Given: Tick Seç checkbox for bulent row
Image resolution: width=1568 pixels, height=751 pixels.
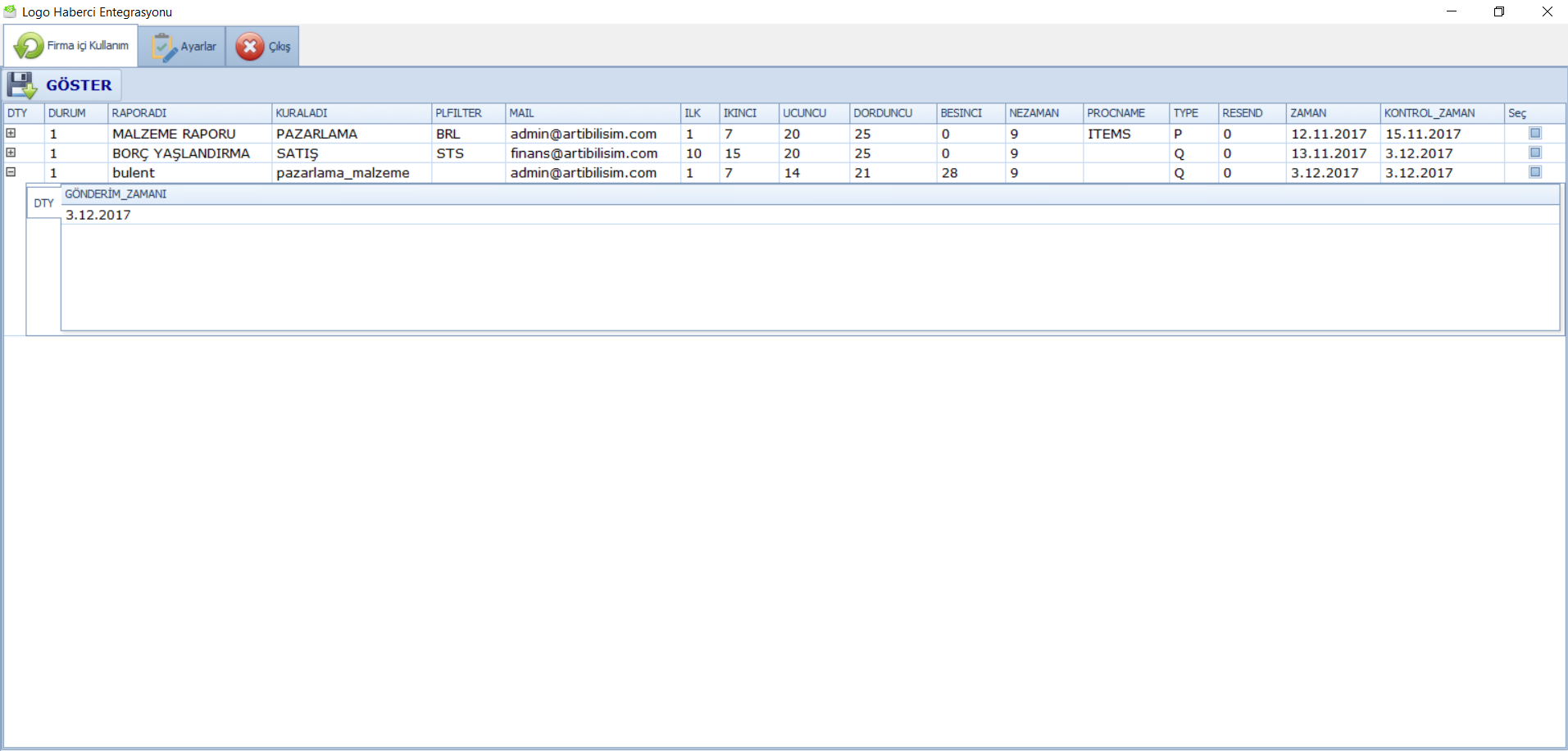Looking at the screenshot, I should (x=1535, y=172).
